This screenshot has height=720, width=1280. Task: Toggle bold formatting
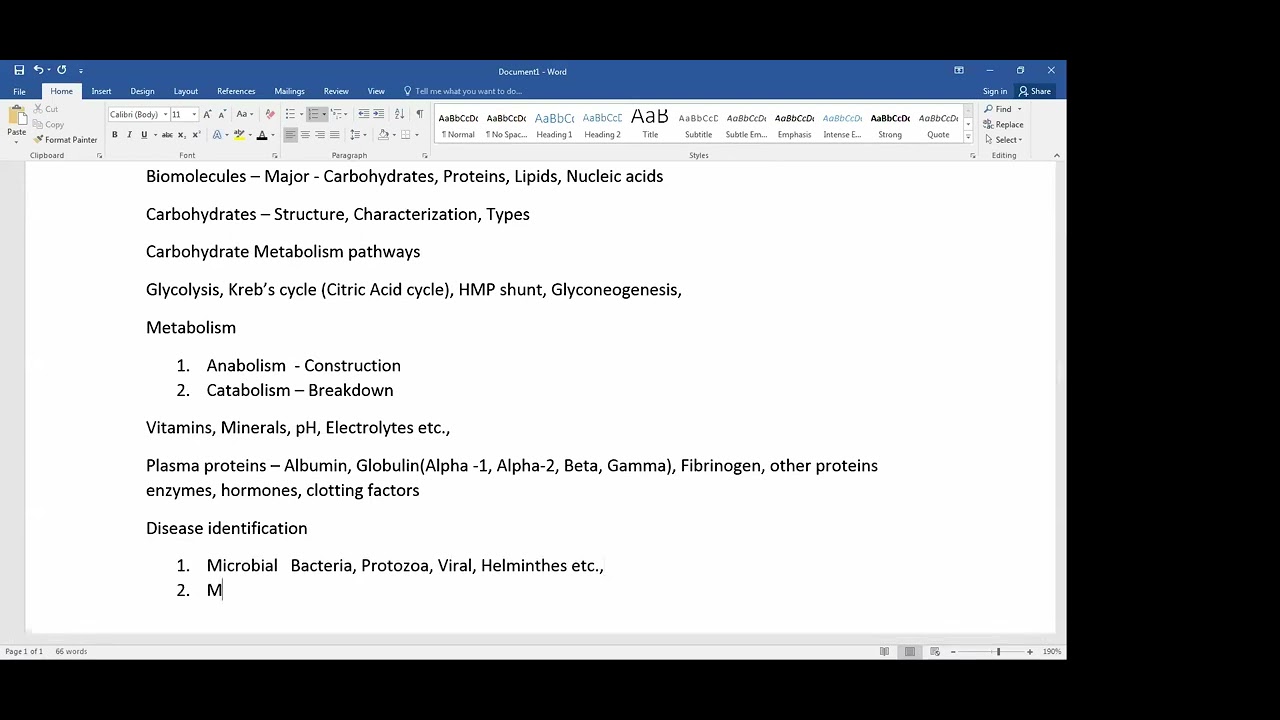pyautogui.click(x=114, y=135)
